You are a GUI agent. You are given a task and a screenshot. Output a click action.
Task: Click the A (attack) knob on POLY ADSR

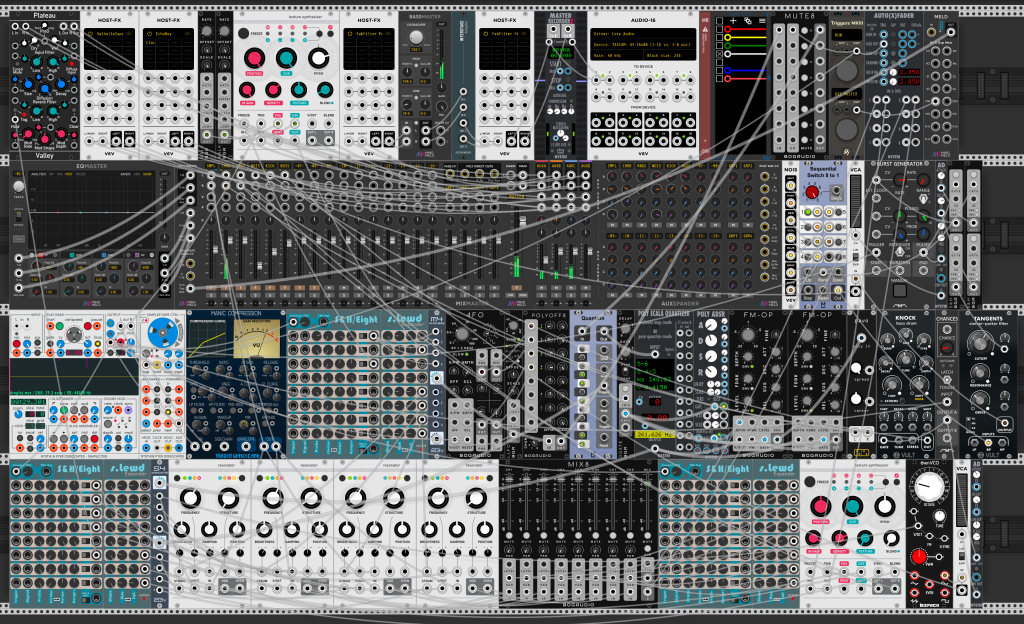711,325
